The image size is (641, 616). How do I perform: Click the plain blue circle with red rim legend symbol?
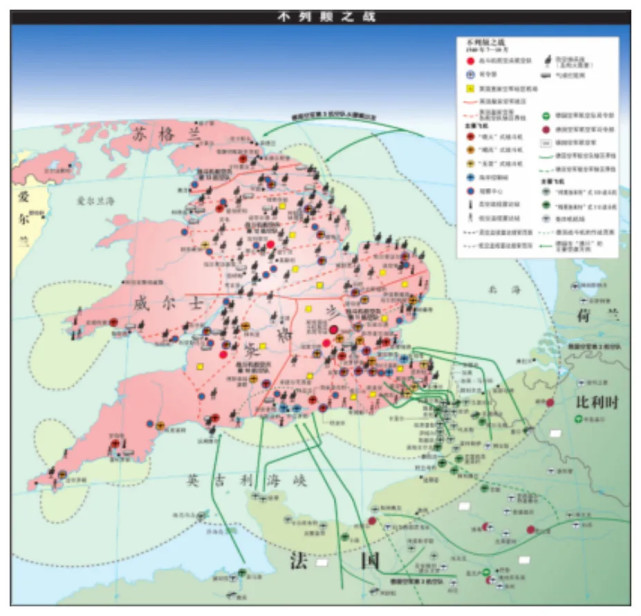pyautogui.click(x=471, y=191)
